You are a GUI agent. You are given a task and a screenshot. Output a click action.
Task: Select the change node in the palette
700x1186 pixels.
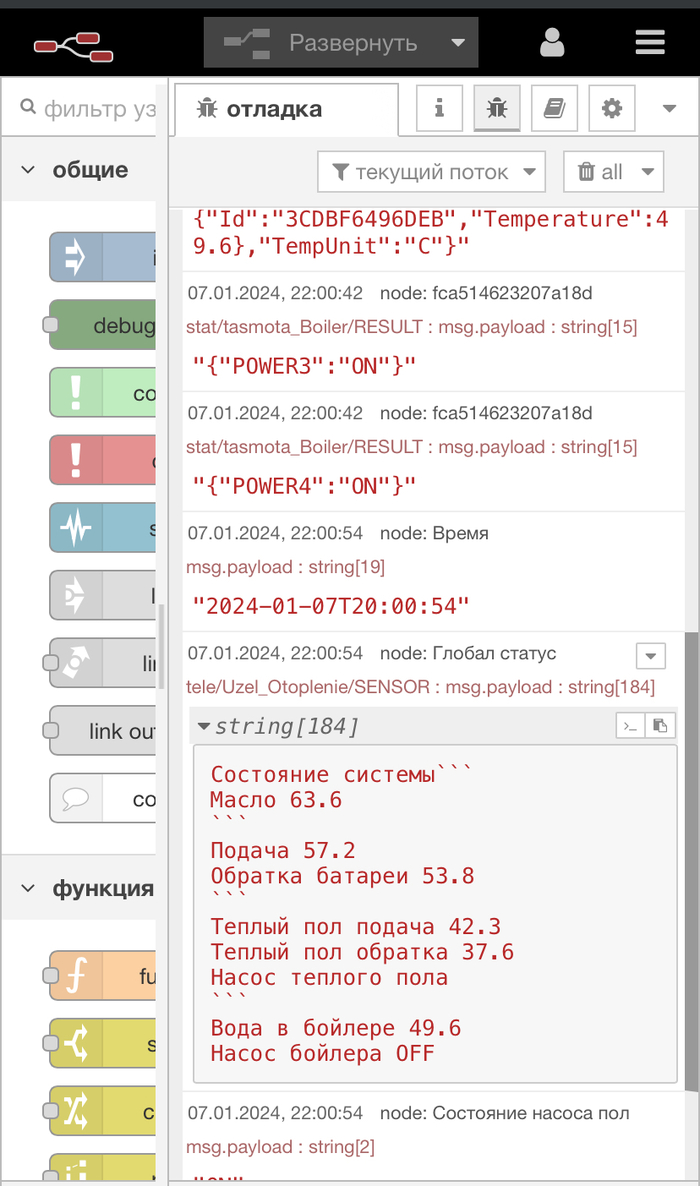[103, 1110]
